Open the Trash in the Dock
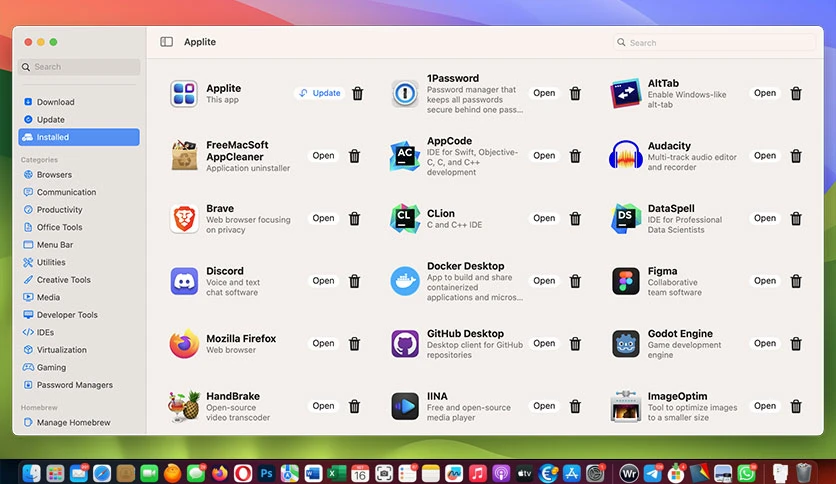The image size is (836, 484). (803, 473)
